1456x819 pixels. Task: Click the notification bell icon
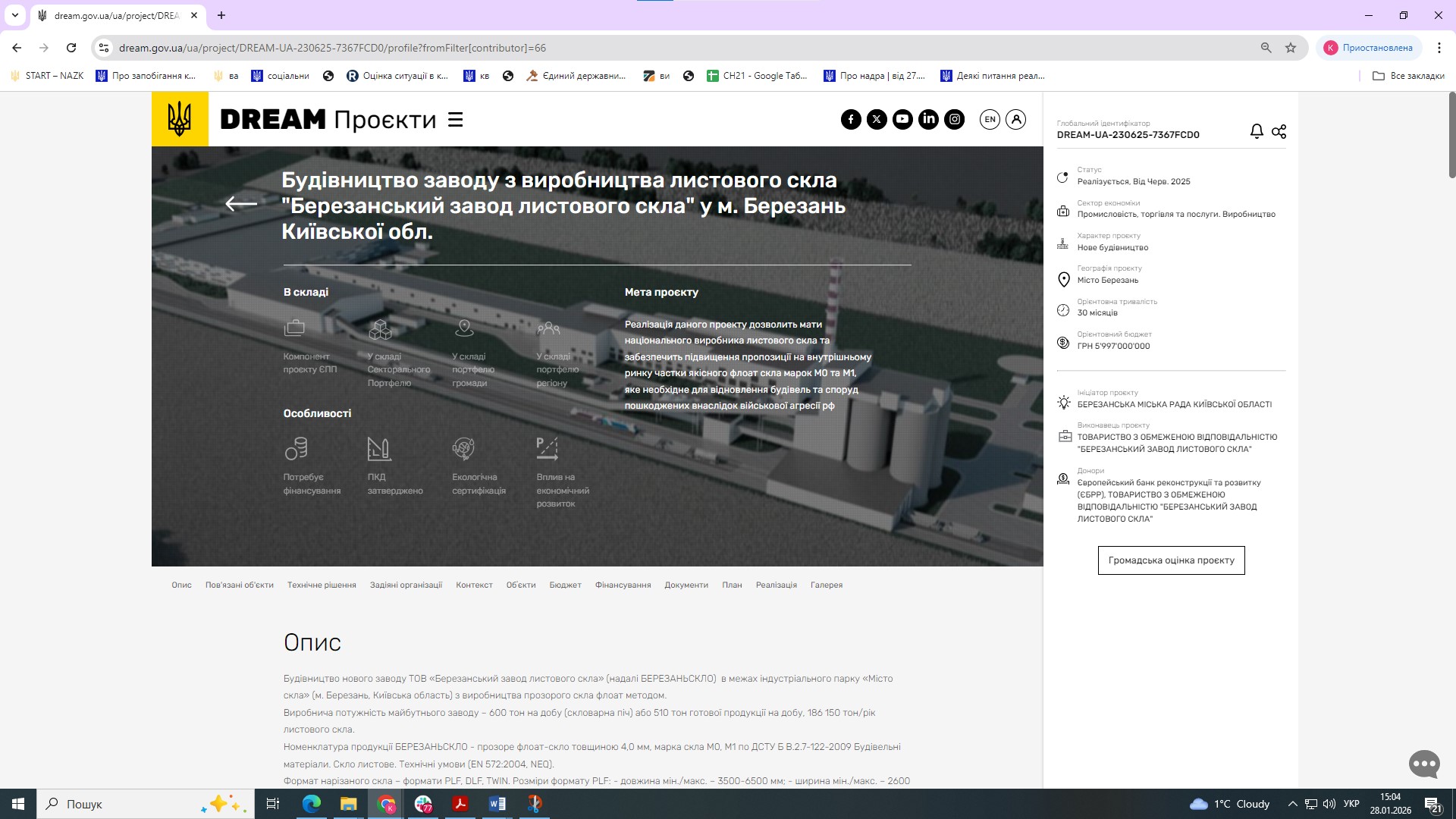click(x=1257, y=131)
